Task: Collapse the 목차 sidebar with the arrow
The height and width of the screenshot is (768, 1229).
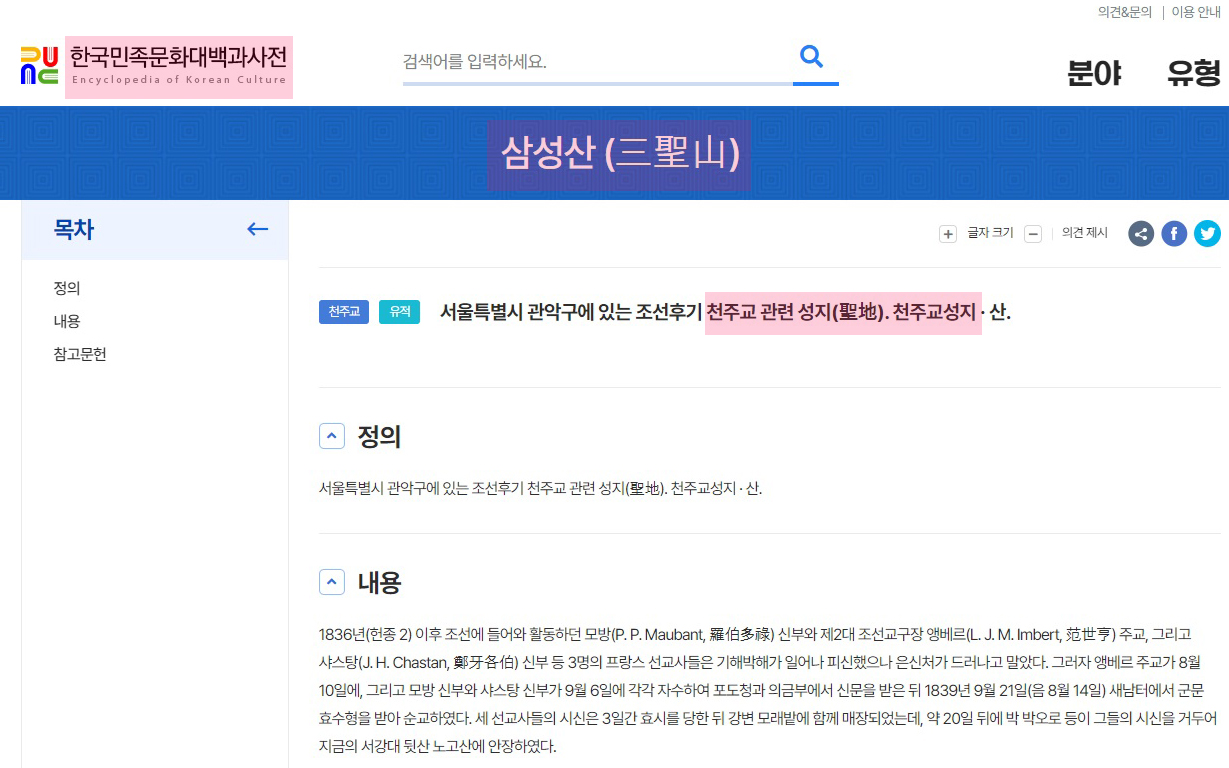Action: [258, 229]
